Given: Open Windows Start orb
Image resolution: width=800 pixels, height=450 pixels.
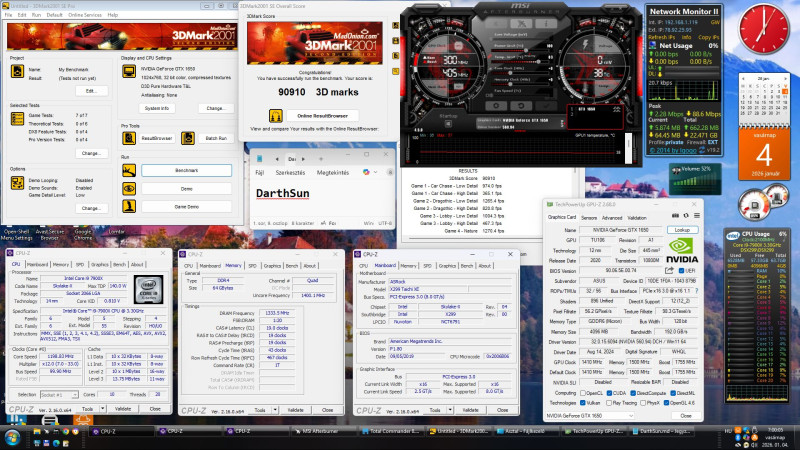Looking at the screenshot, I should click(12, 438).
